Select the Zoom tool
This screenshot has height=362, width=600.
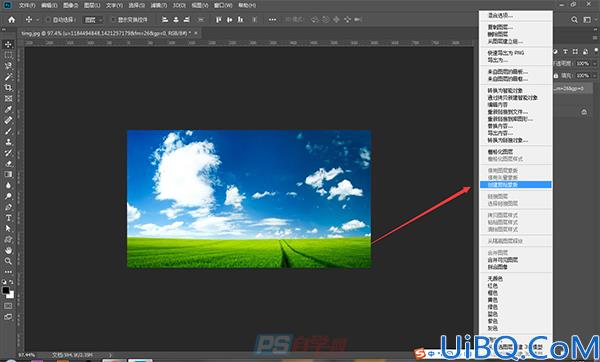(8, 261)
